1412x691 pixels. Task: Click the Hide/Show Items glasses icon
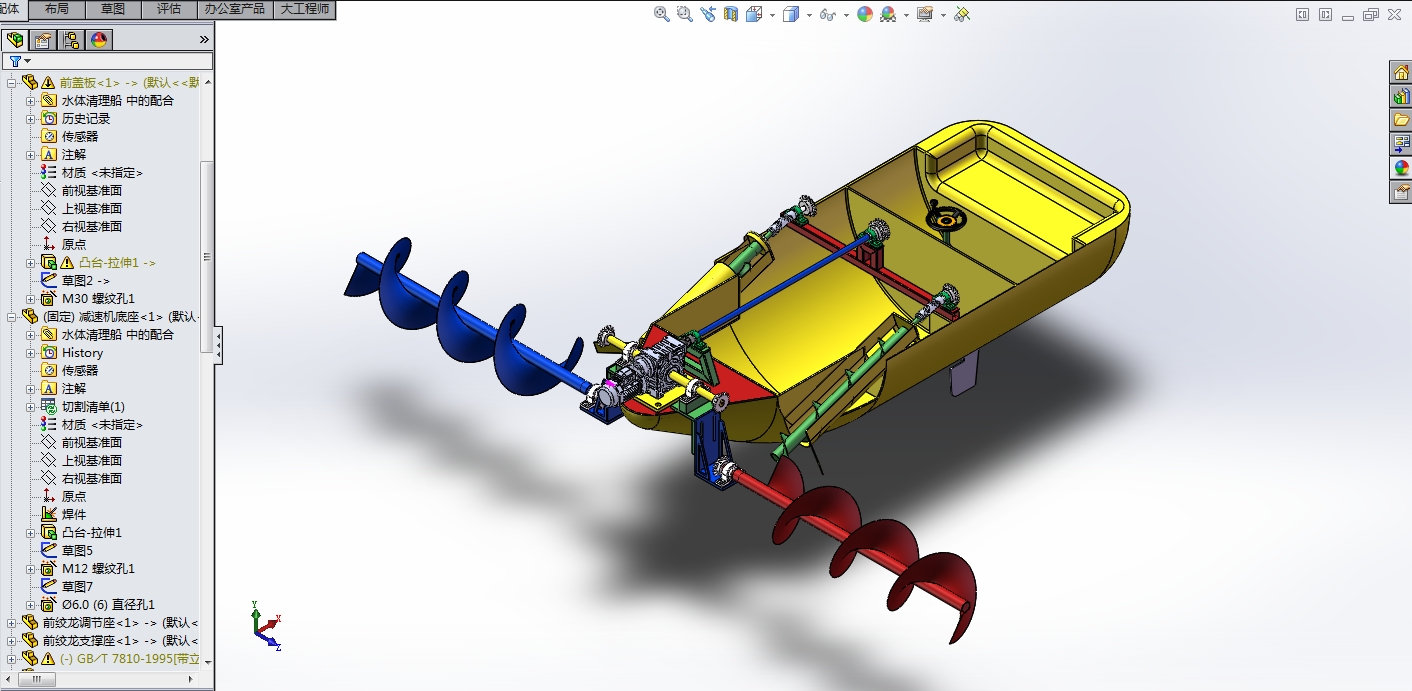(x=827, y=14)
